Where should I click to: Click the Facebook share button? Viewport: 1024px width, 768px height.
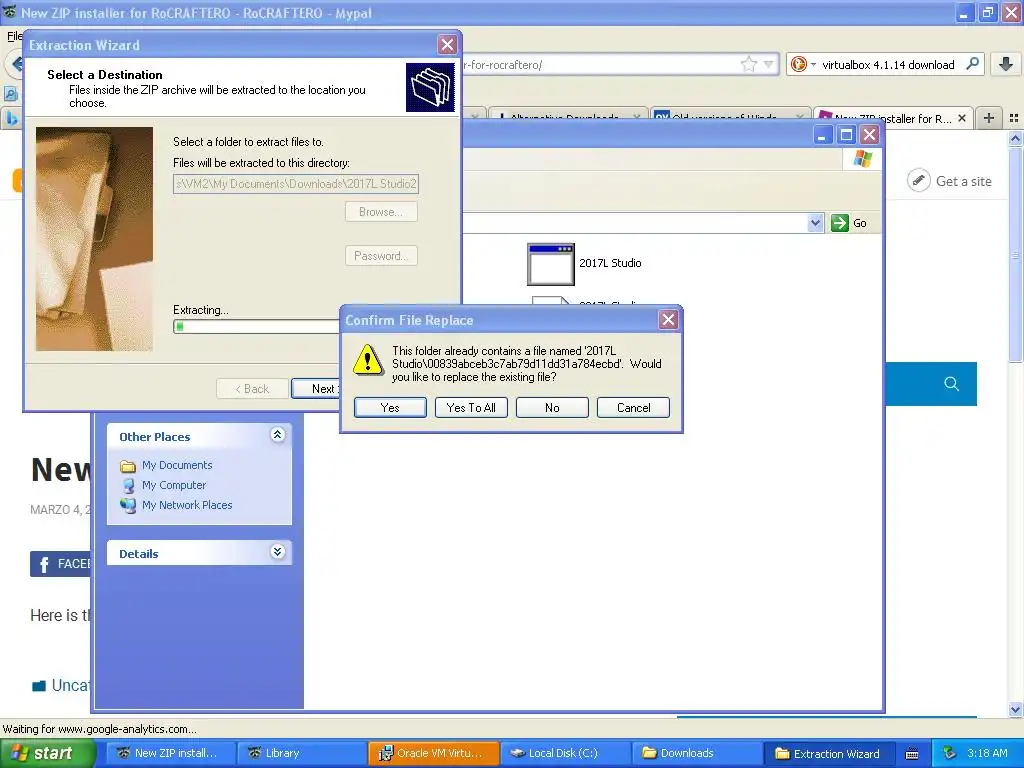(x=60, y=564)
